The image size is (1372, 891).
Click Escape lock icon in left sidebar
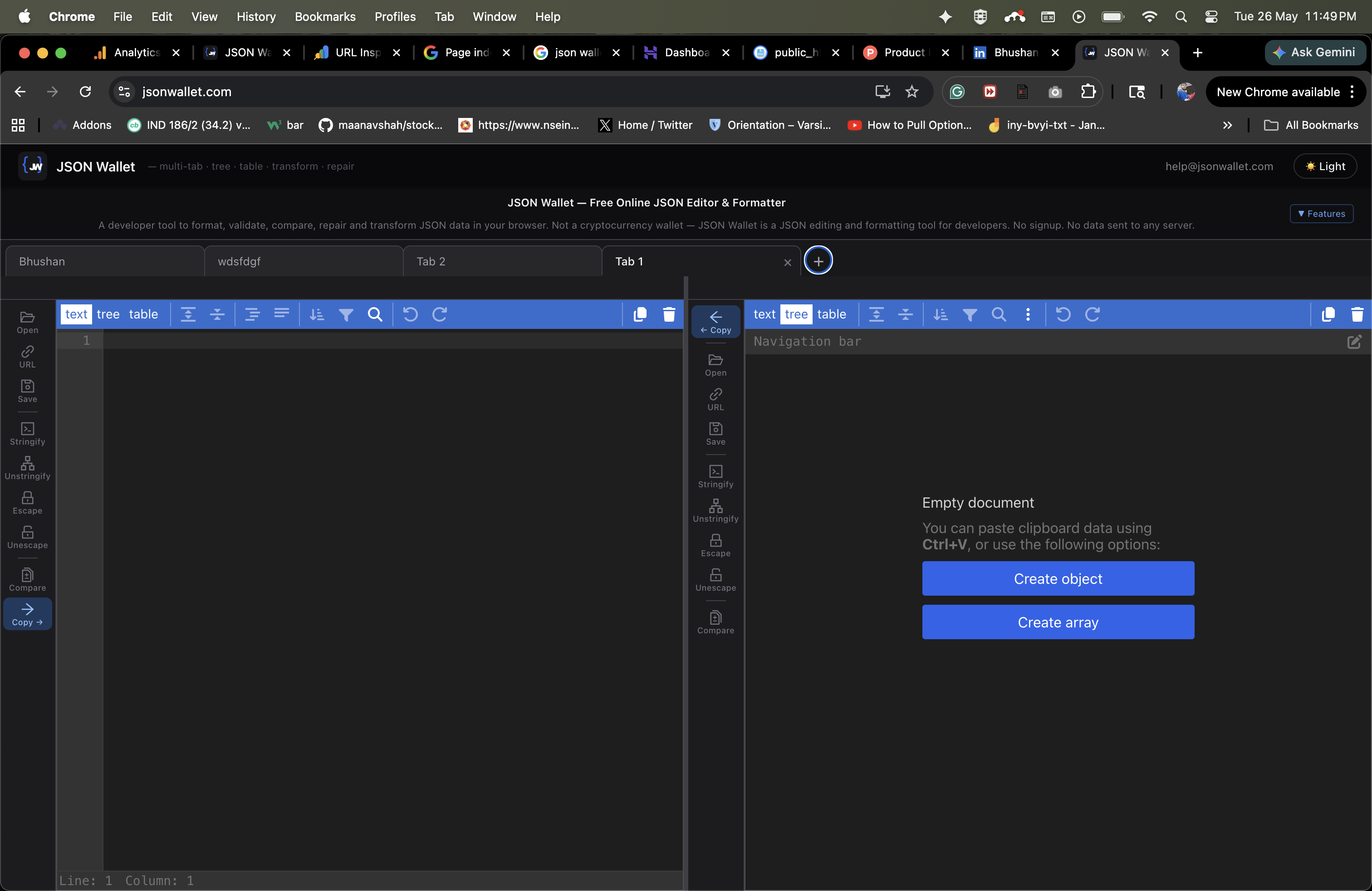pos(27,503)
